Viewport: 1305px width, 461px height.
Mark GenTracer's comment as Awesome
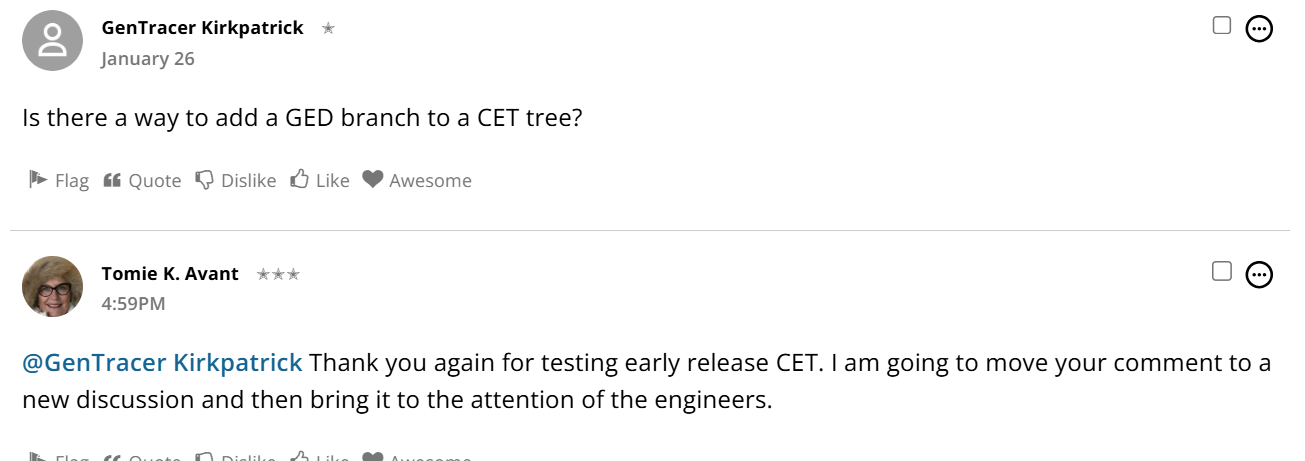click(417, 180)
